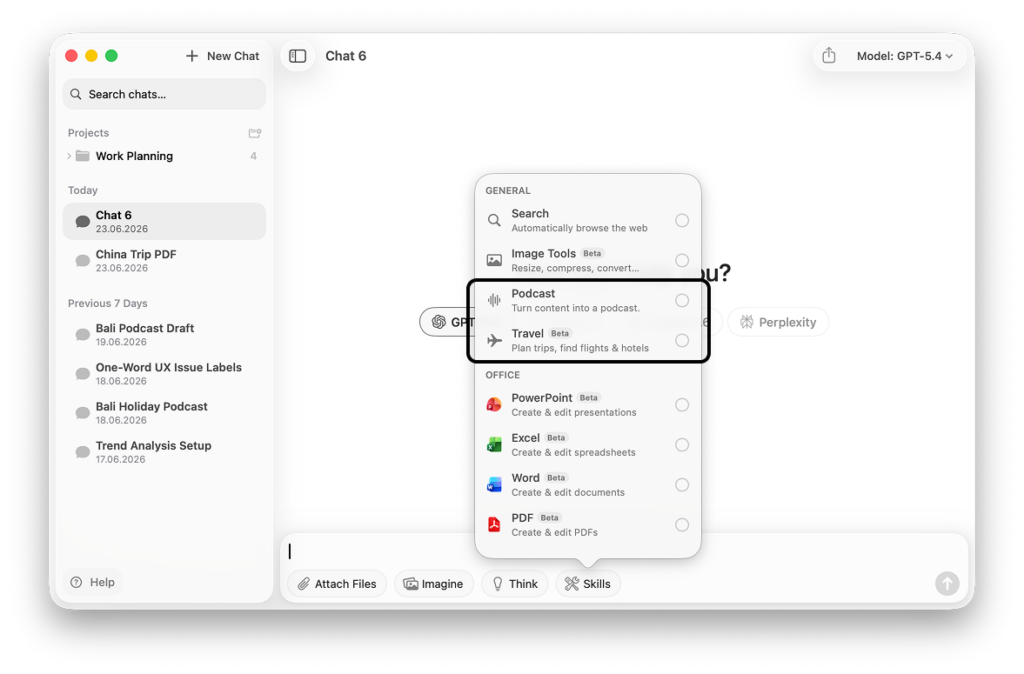Click the Podcast waveform icon
1024x674 pixels.
coord(494,300)
